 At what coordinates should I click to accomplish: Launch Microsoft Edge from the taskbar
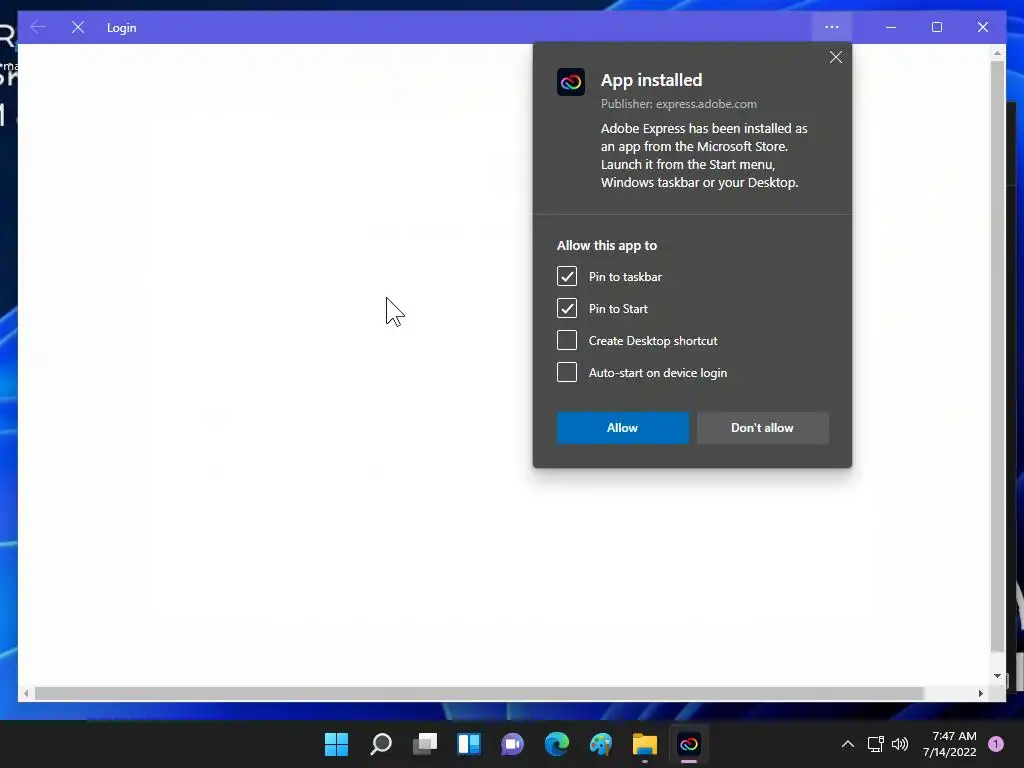click(557, 744)
